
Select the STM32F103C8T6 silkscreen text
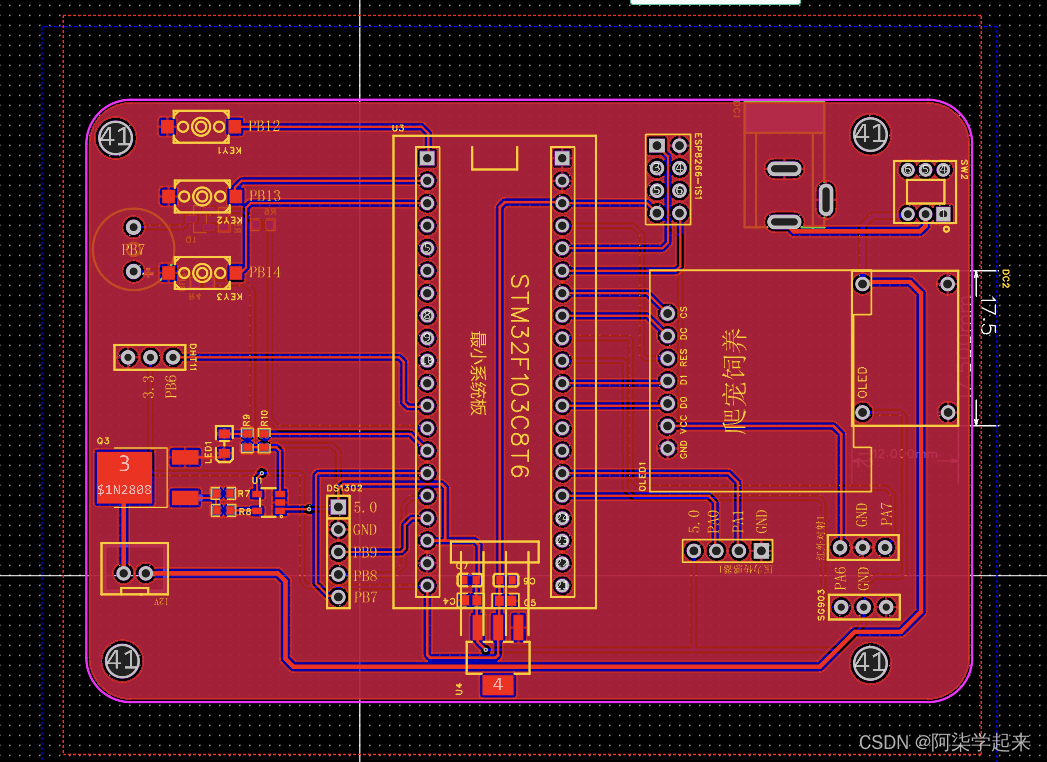pos(521,375)
